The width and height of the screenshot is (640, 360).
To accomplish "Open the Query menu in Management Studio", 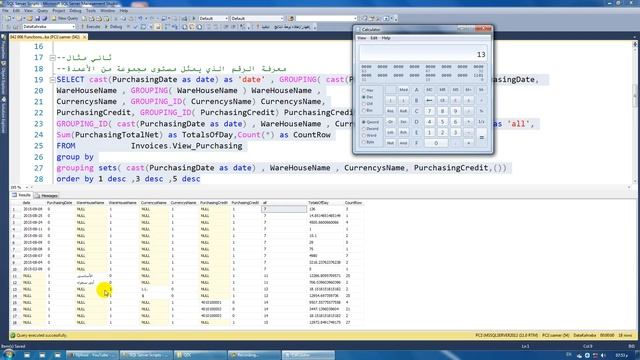I will 43,11.
